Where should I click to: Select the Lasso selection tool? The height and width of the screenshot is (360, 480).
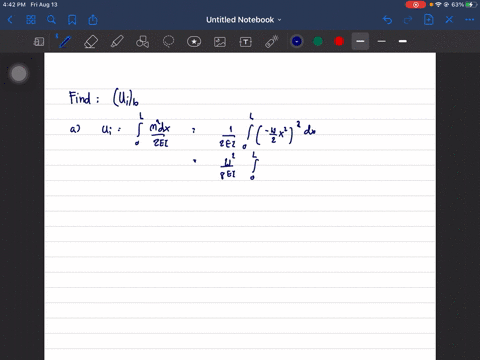[x=168, y=42]
